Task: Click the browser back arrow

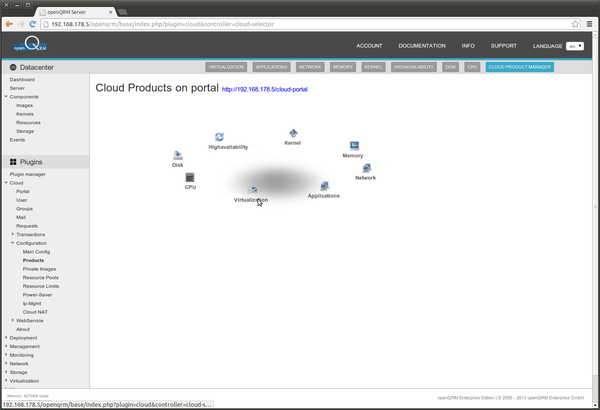Action: click(9, 24)
